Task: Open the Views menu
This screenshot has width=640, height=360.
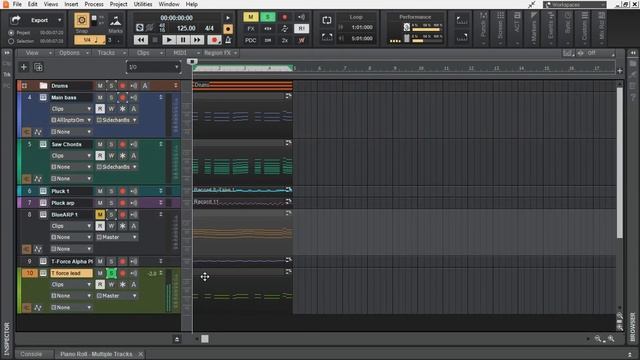Action: (51, 4)
